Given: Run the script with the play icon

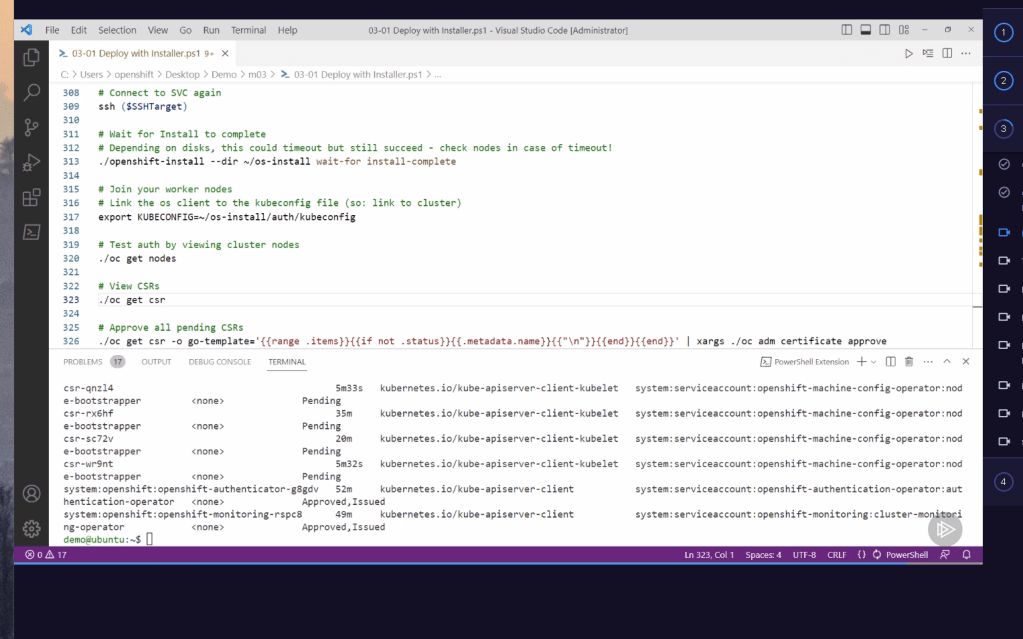Looking at the screenshot, I should pyautogui.click(x=908, y=54).
